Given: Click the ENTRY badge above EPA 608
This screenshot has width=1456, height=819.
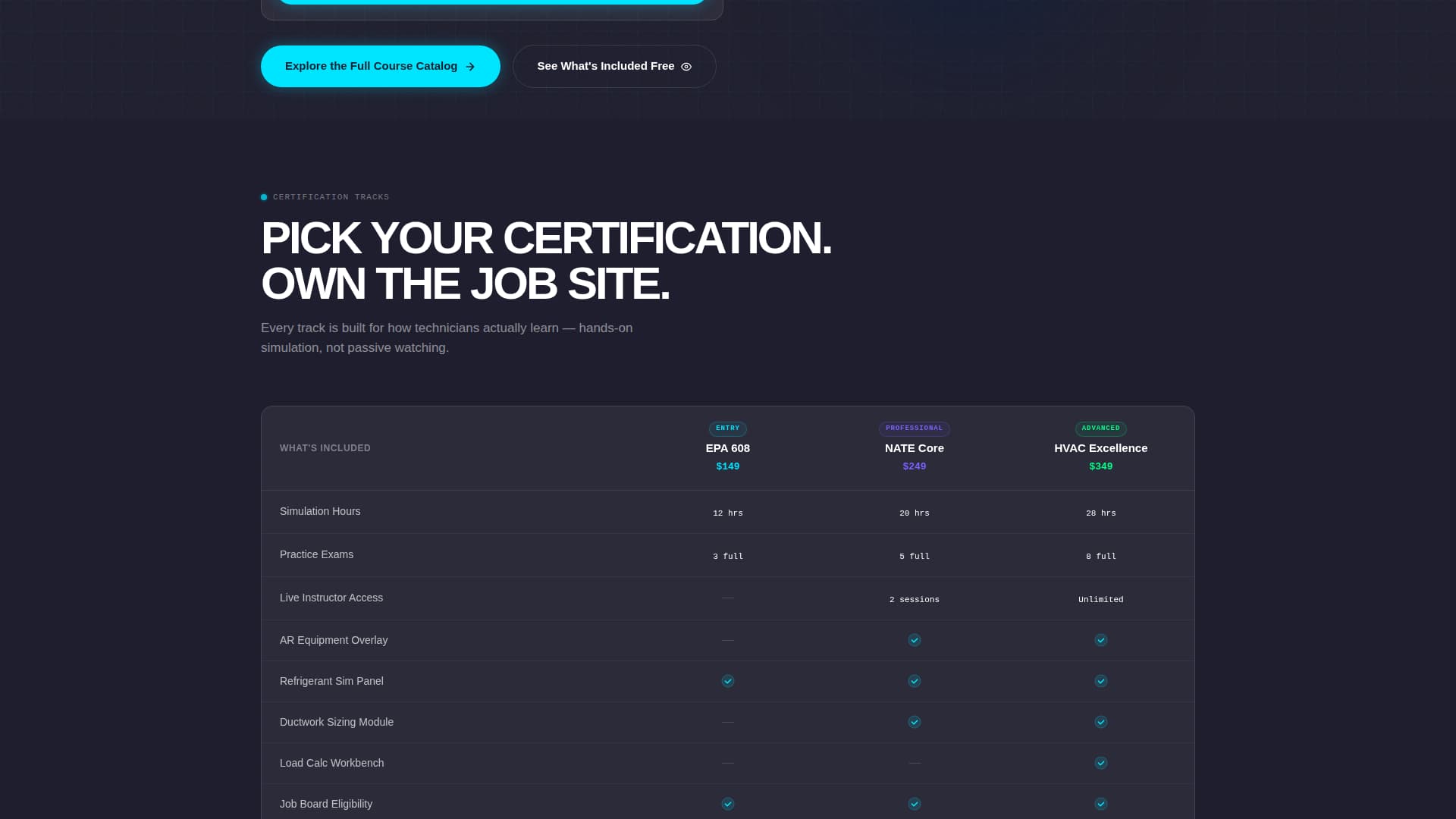Looking at the screenshot, I should tap(727, 428).
